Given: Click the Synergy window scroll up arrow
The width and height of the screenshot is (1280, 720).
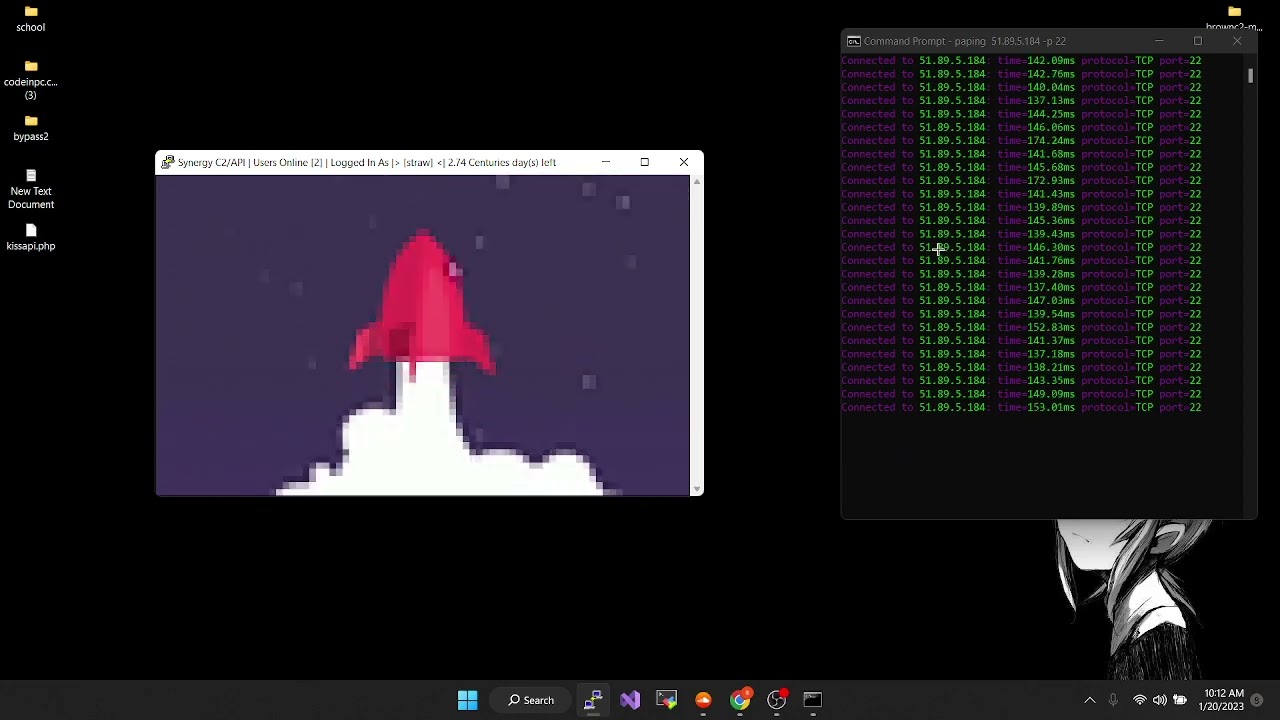Looking at the screenshot, I should 697,182.
